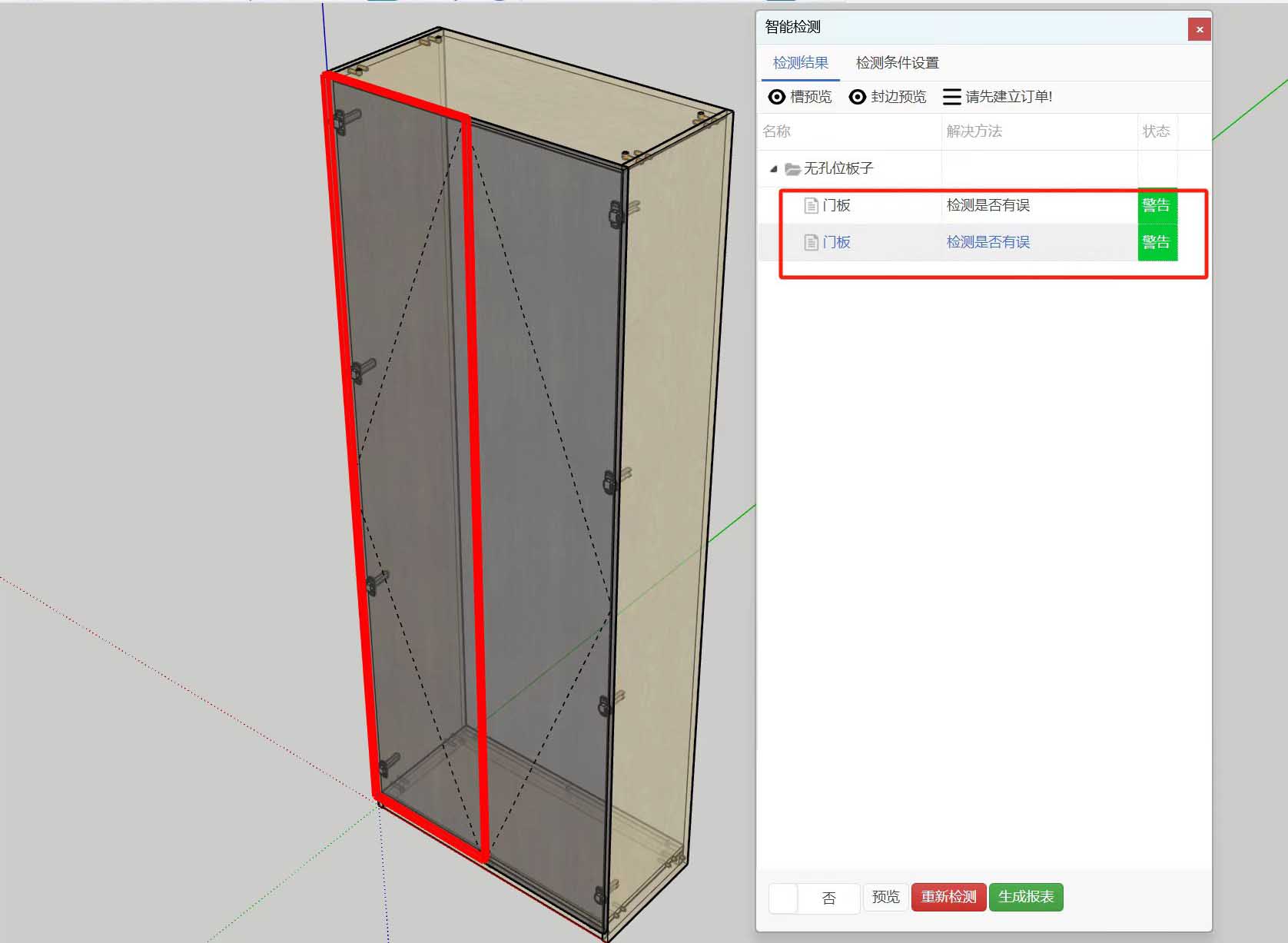Switch to the 检测条件设置 tab
This screenshot has width=1288, height=943.
(897, 63)
